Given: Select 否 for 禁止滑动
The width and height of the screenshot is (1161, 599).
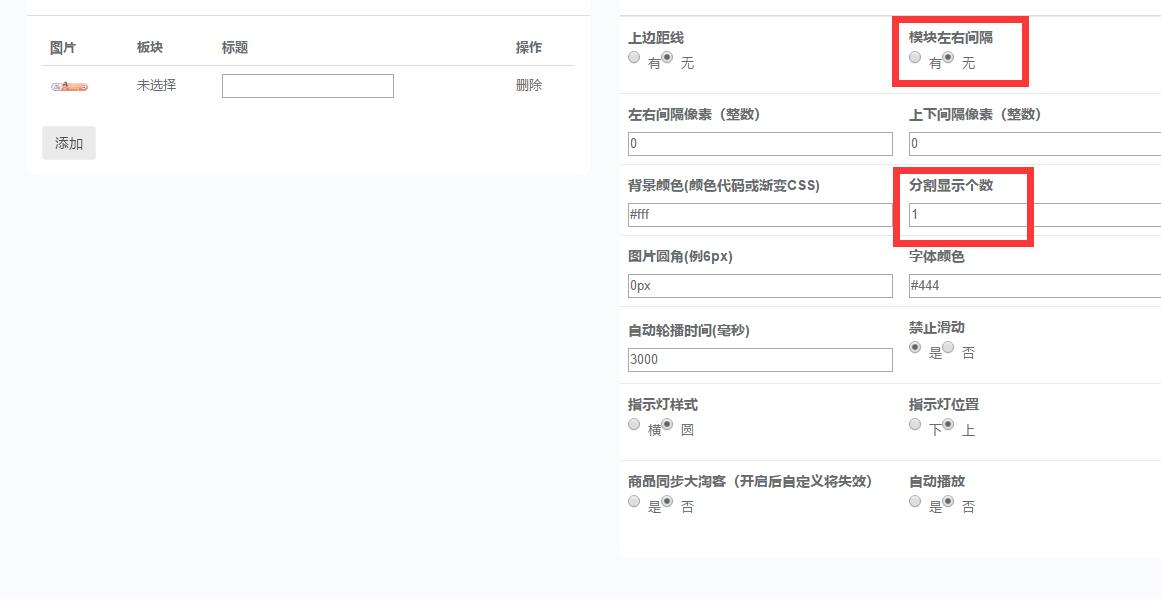Looking at the screenshot, I should [x=948, y=347].
